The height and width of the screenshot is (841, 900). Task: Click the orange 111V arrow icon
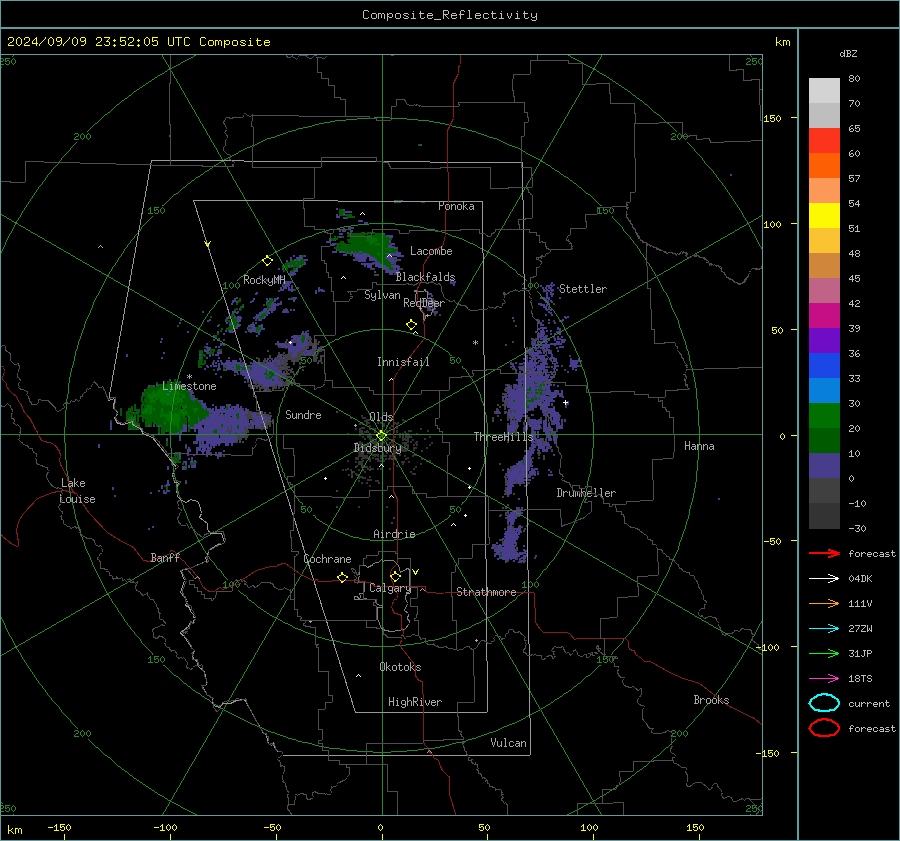(x=824, y=603)
